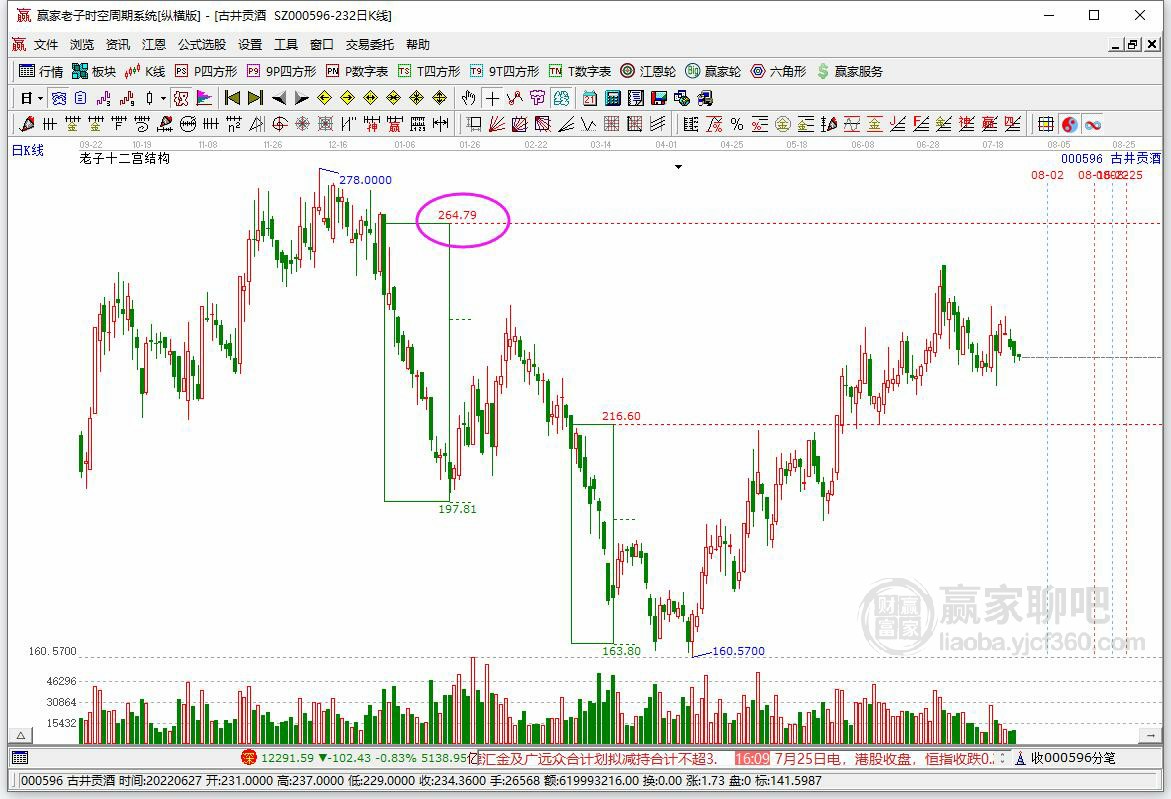The width and height of the screenshot is (1171, 799).
Task: Open the calendar date icon
Action: pyautogui.click(x=590, y=98)
